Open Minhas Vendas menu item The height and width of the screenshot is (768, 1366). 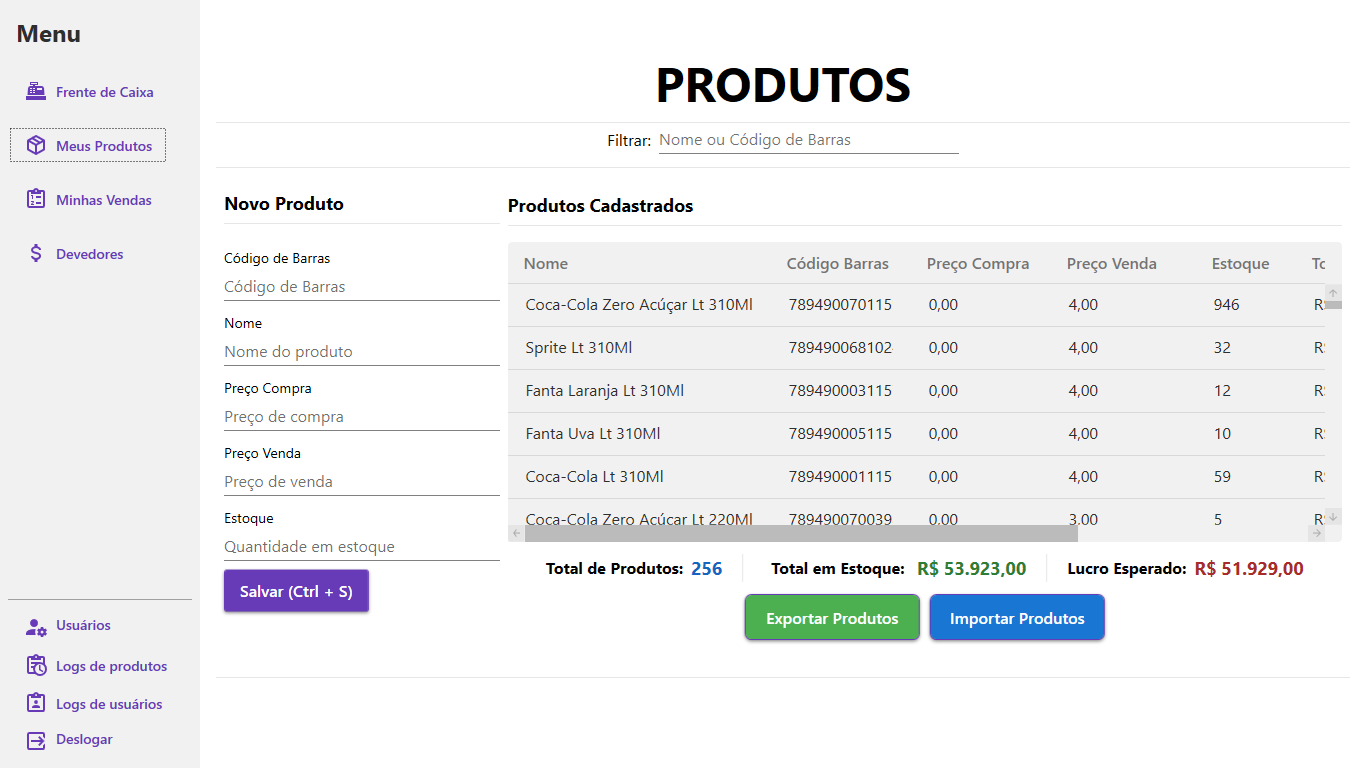point(103,200)
